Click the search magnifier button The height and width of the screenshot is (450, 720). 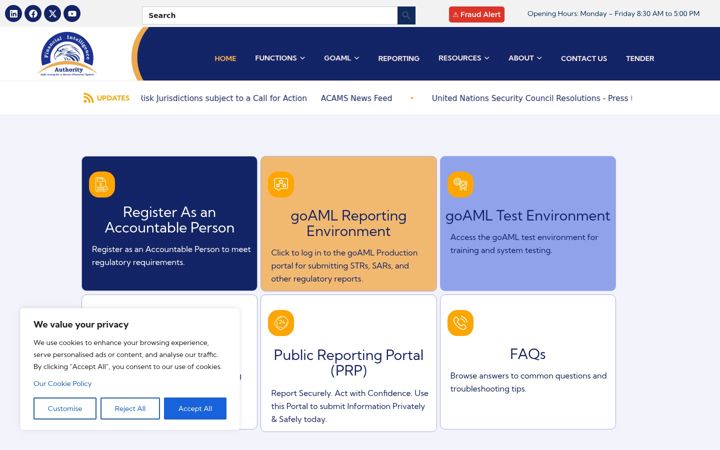point(406,15)
